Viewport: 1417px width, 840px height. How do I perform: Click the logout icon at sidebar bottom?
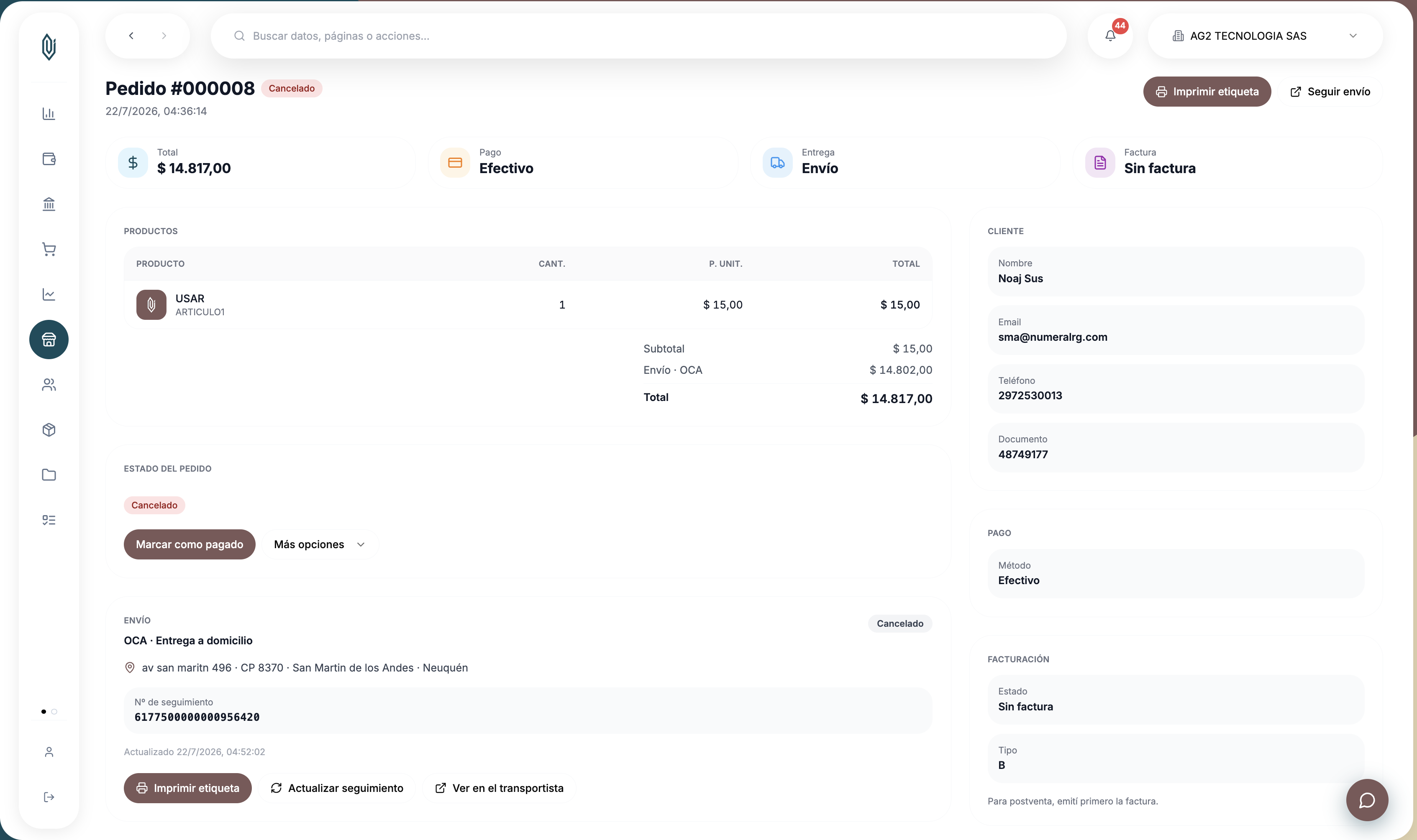coord(49,797)
